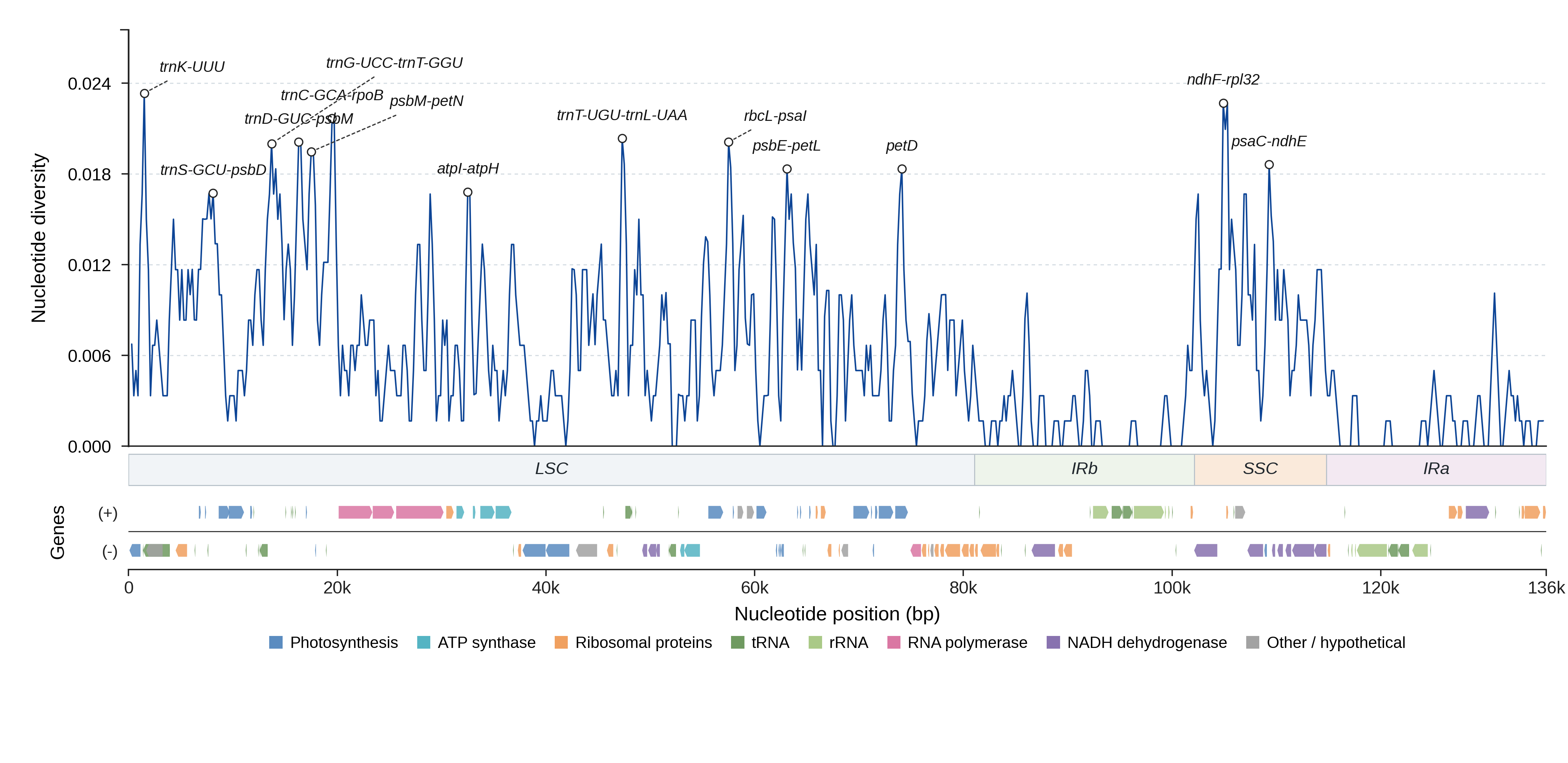Click the 0.018 y-axis tick label
The height and width of the screenshot is (763, 1568).
coord(89,175)
